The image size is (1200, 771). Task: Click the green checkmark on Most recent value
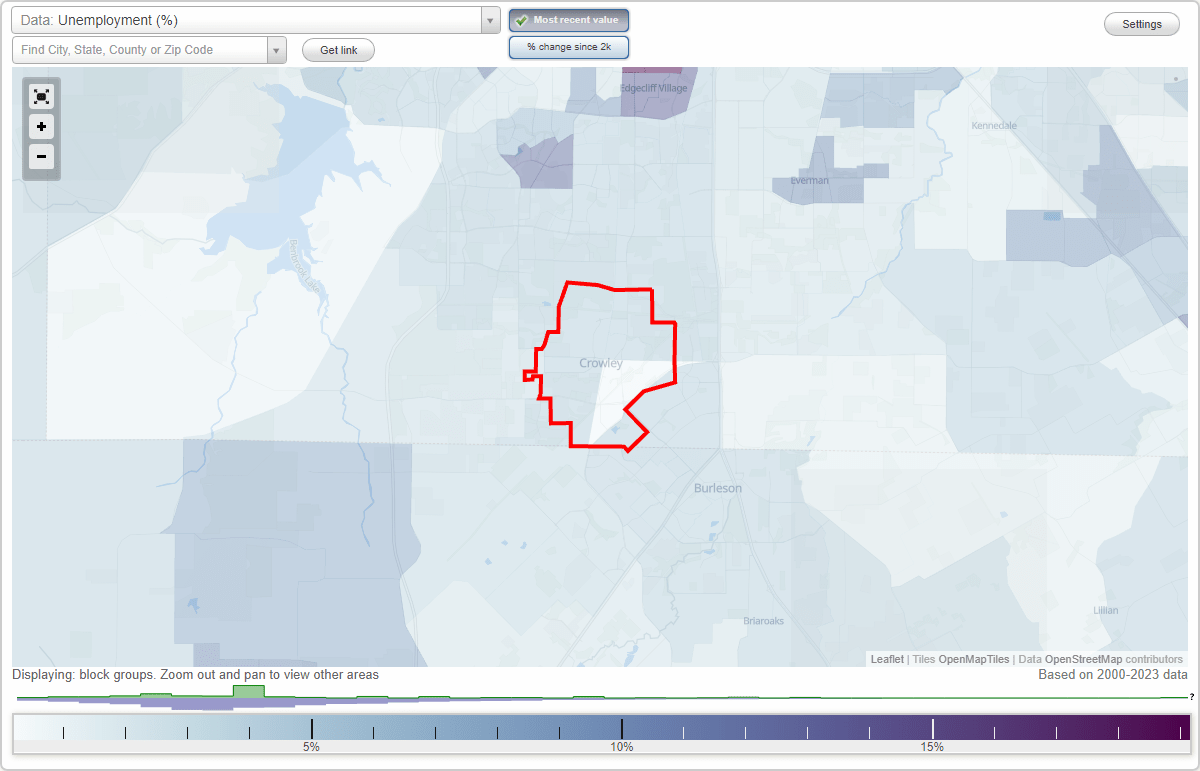[x=521, y=20]
